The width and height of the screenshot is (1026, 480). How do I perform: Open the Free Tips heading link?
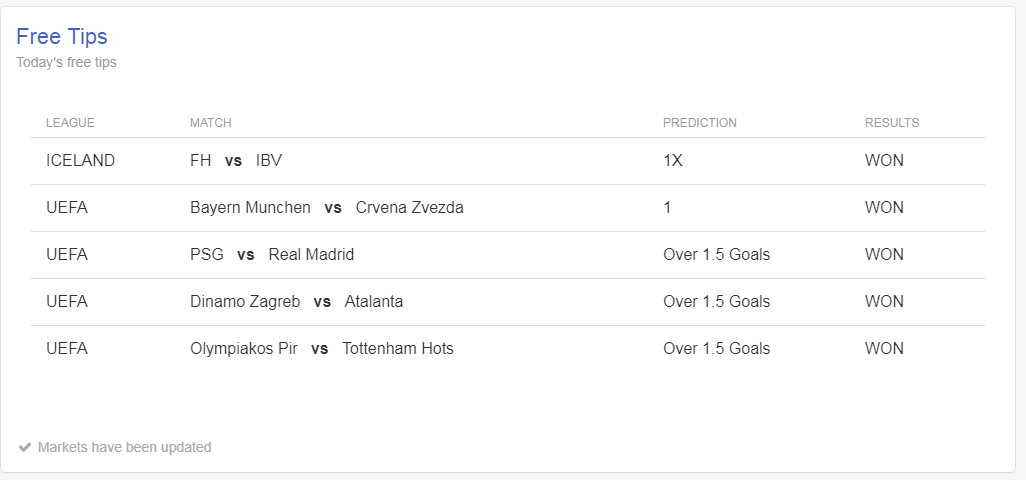tap(62, 37)
